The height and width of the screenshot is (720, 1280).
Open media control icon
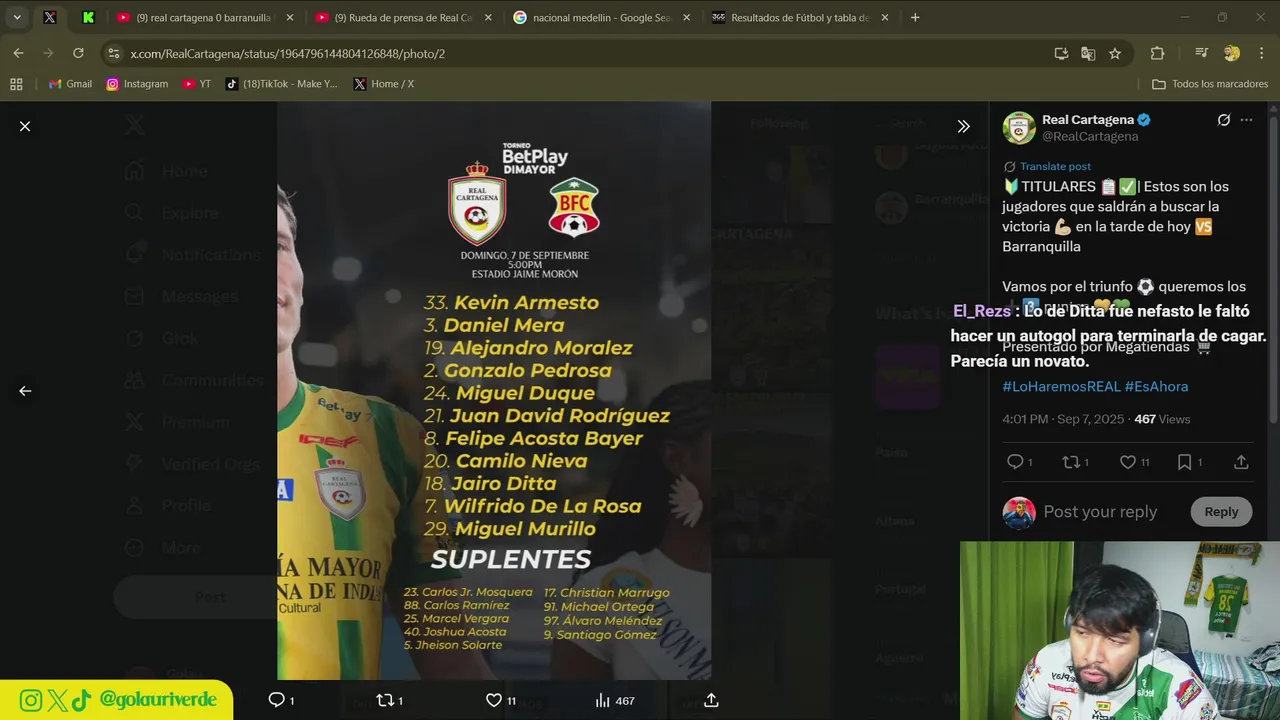coord(1201,53)
